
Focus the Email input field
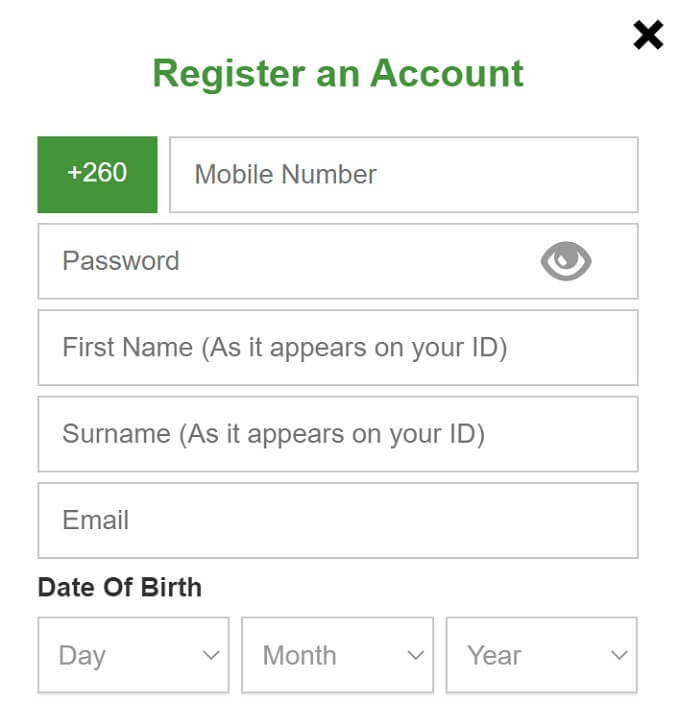click(338, 521)
